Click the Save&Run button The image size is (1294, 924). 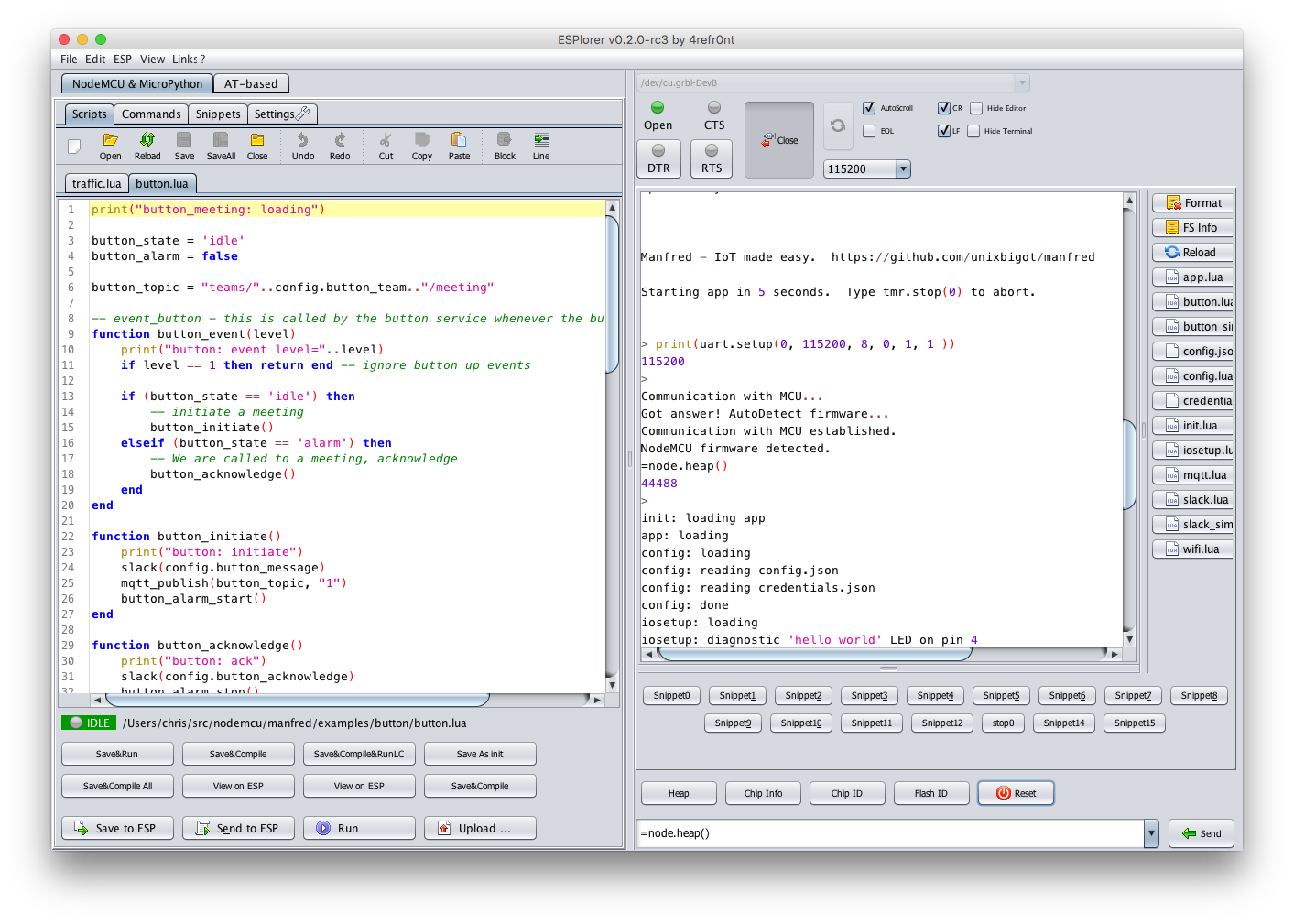[117, 754]
